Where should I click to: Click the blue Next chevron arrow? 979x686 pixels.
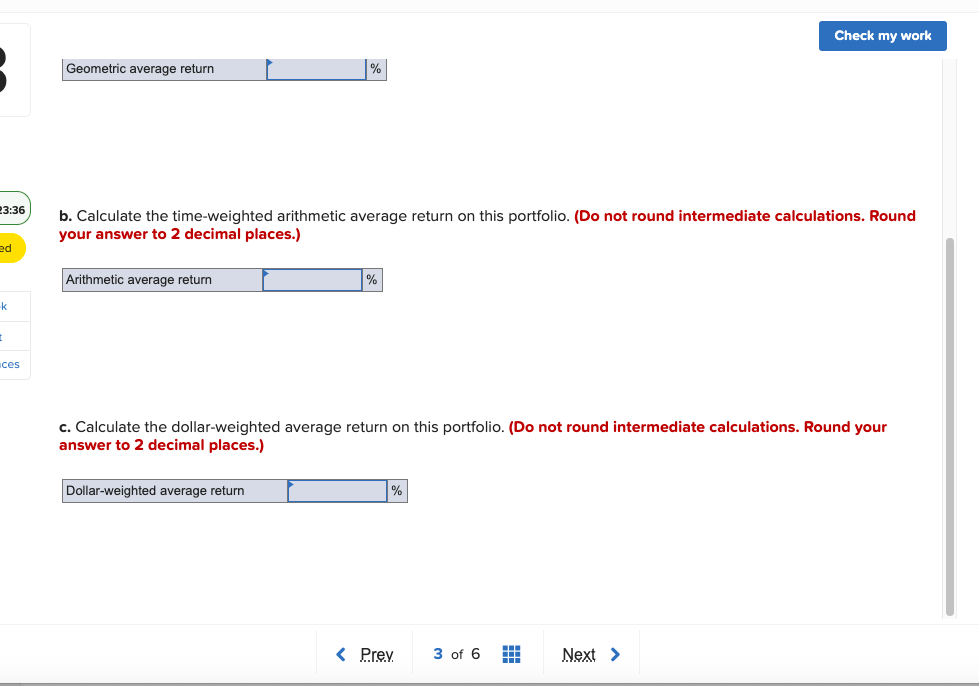coord(615,654)
